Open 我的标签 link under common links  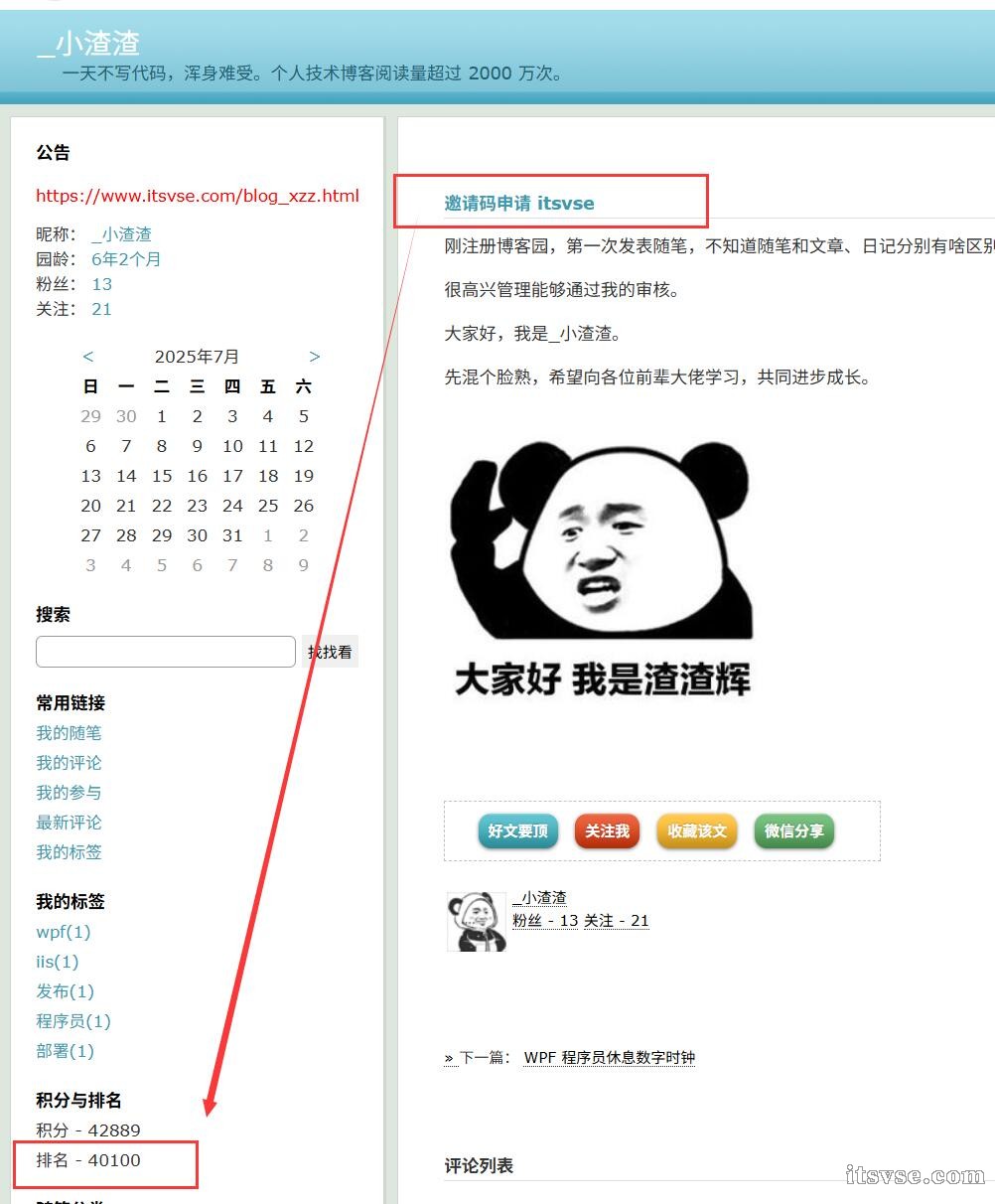click(69, 852)
